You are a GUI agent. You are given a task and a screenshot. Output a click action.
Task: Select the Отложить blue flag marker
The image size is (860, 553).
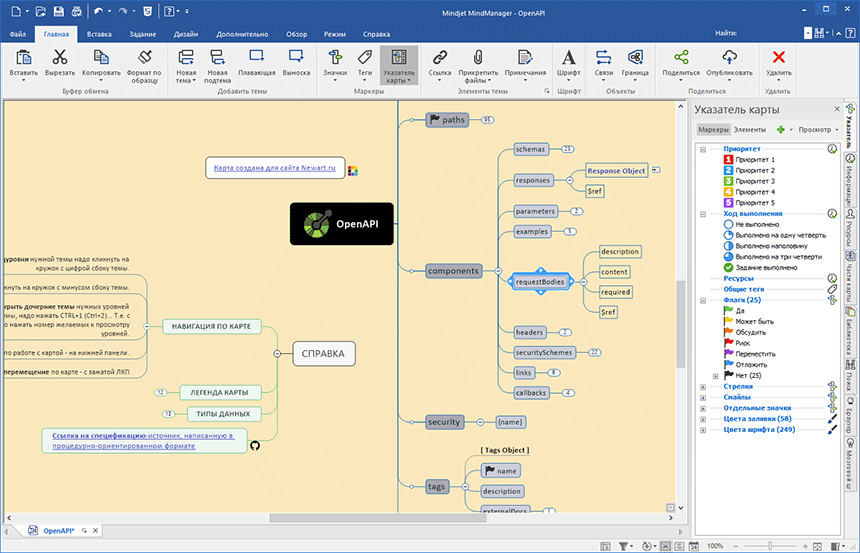coord(745,364)
